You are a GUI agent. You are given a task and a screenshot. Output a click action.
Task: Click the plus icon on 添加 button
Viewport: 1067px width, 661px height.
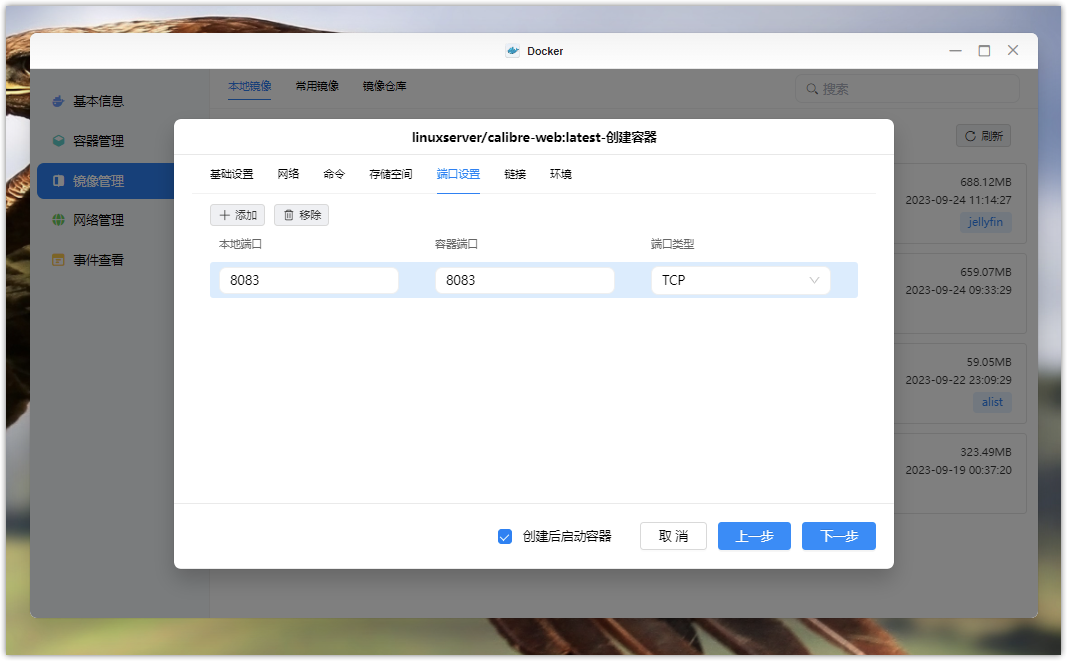click(225, 215)
